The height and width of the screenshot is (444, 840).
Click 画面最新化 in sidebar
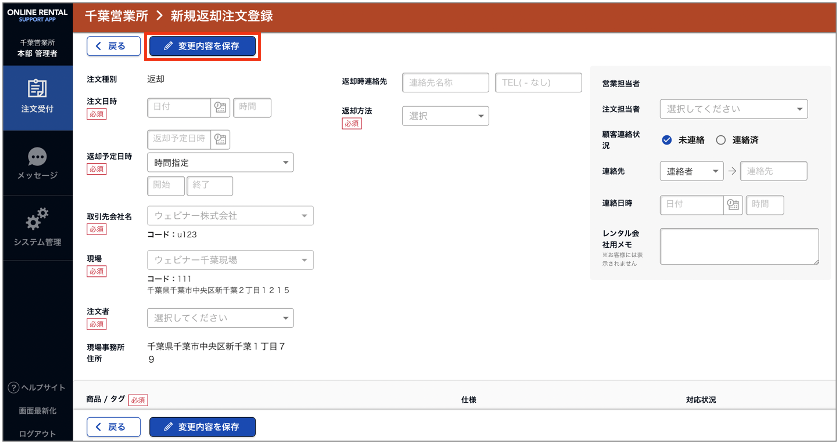(x=36, y=411)
